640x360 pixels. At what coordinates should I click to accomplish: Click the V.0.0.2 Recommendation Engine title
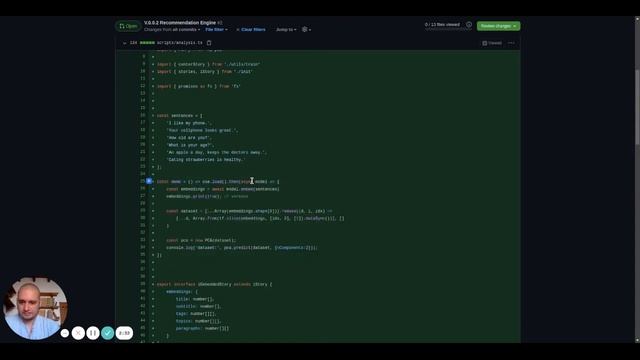pyautogui.click(x=180, y=23)
